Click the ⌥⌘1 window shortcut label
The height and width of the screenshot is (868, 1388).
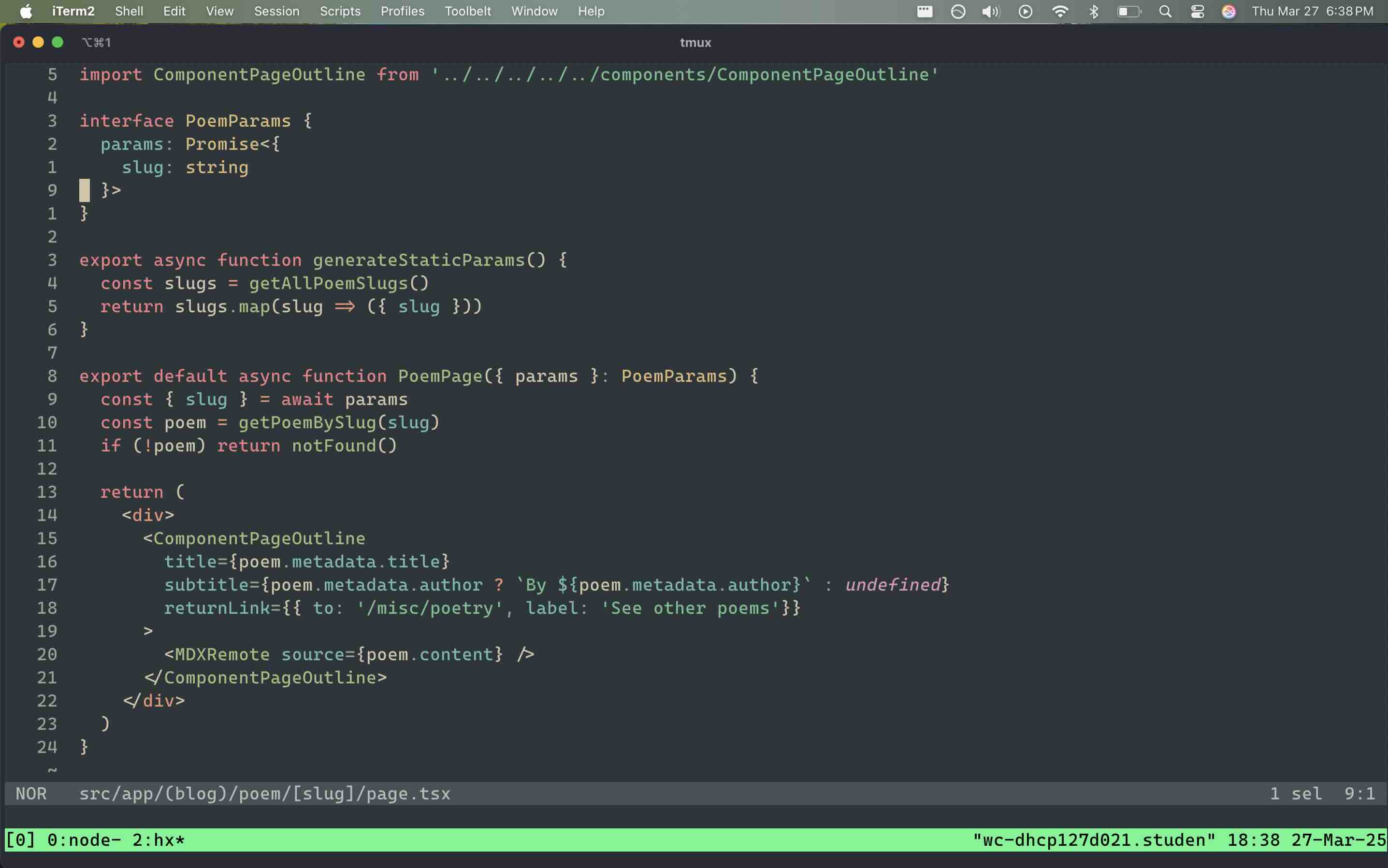pos(96,43)
